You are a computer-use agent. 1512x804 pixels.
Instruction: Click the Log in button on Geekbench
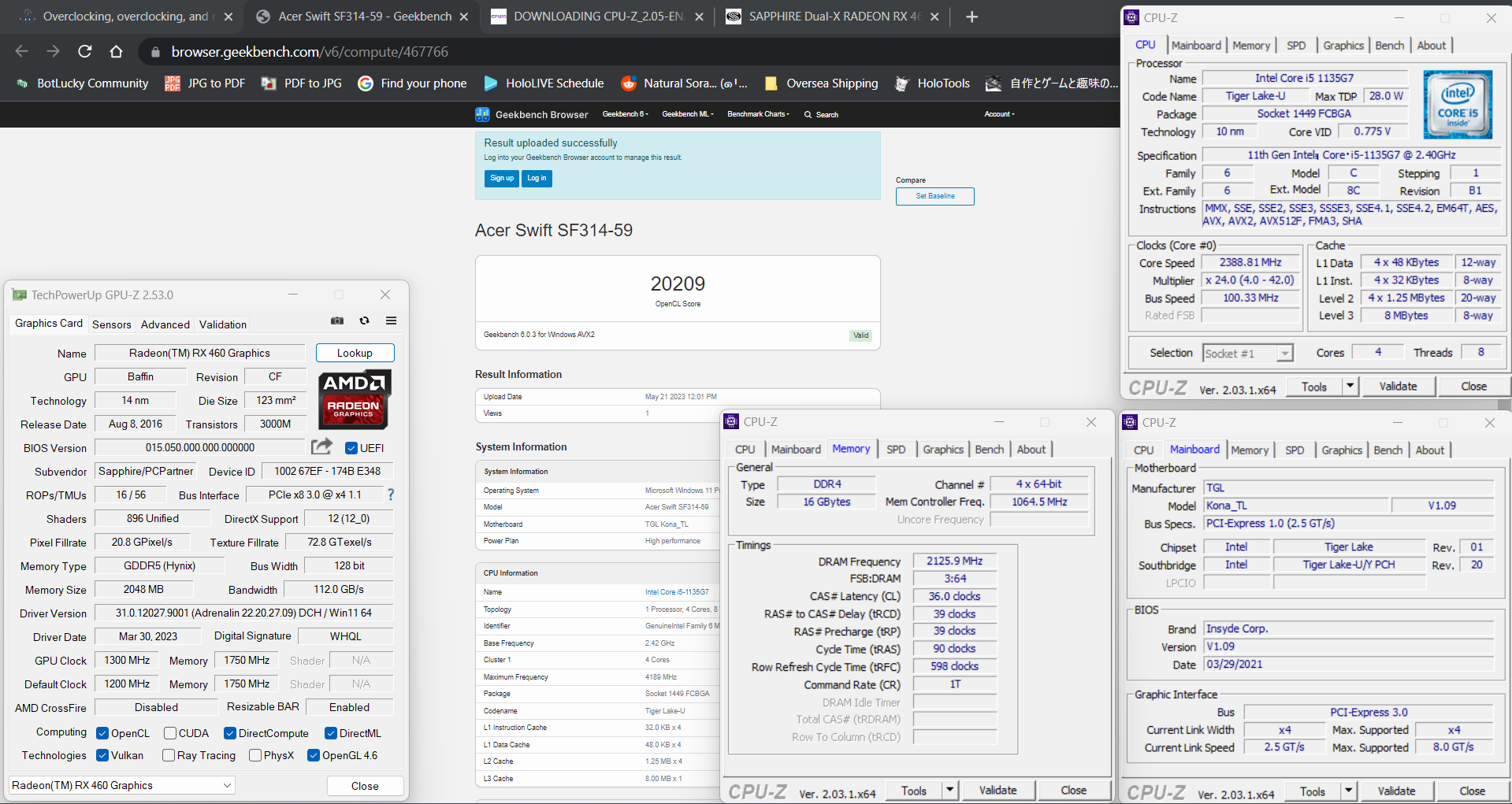(537, 179)
